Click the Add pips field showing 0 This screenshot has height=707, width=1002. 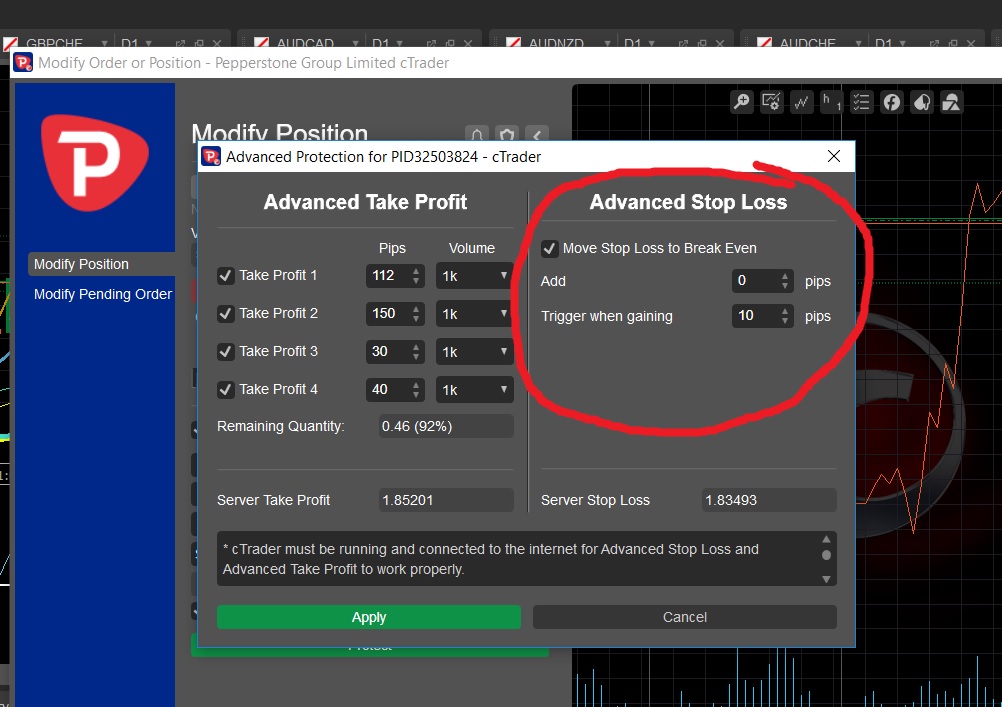coord(755,281)
